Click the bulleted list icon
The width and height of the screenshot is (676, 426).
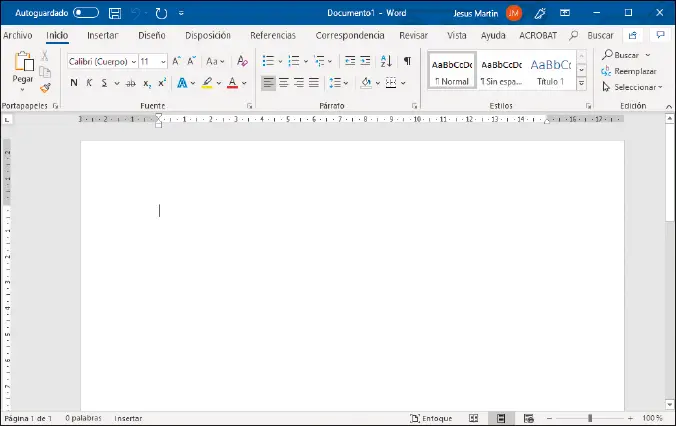tap(268, 61)
